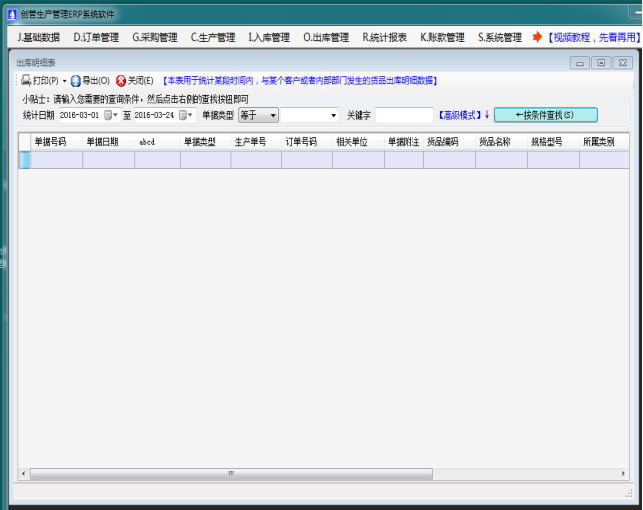Open the start date calendar picker
The image size is (643, 510).
click(x=110, y=115)
